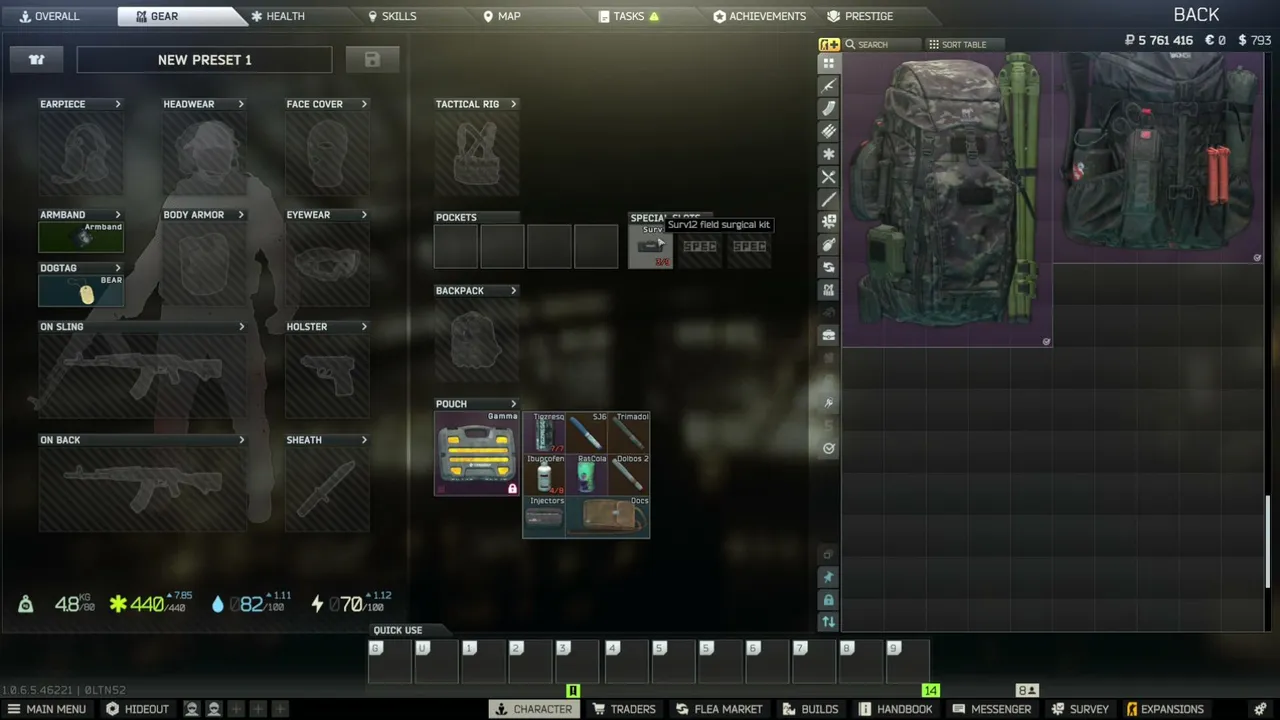
Task: Open the Prestige tab
Action: click(x=861, y=16)
